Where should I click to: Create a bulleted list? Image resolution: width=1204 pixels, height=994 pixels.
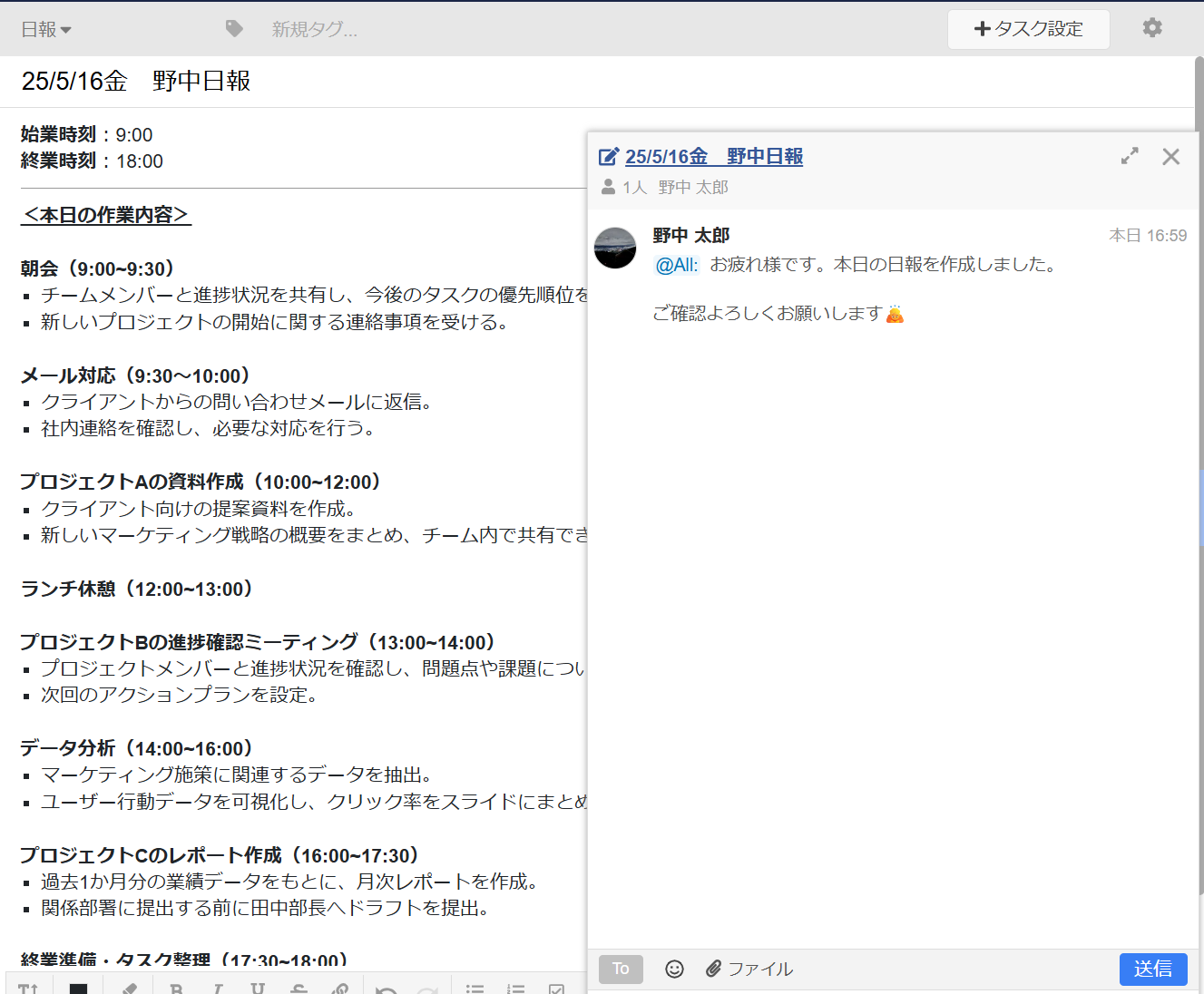(x=475, y=989)
